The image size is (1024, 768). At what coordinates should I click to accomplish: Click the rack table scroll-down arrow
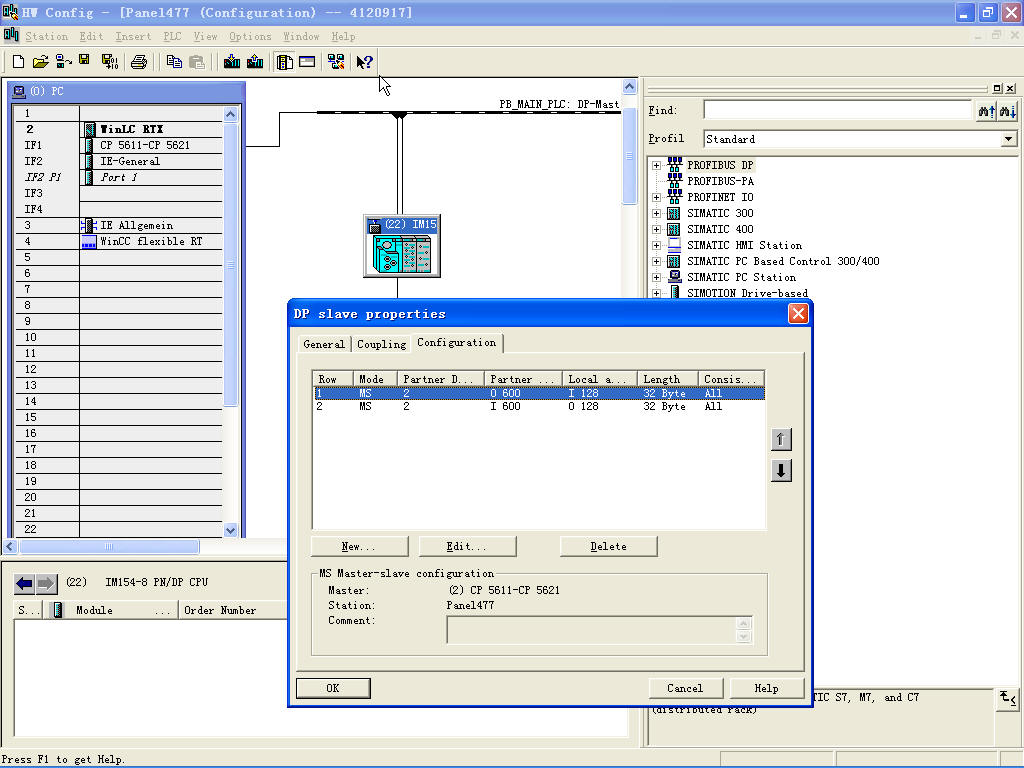(231, 531)
